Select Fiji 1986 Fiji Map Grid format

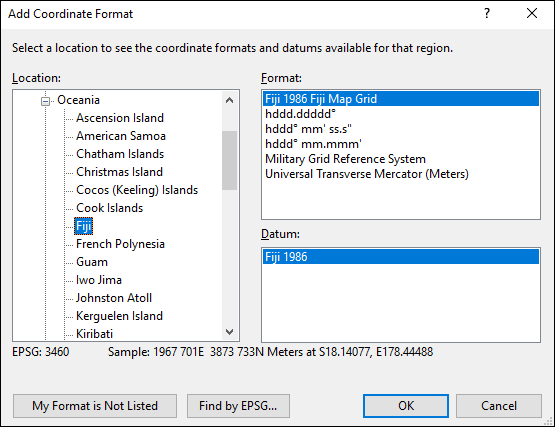[401, 99]
